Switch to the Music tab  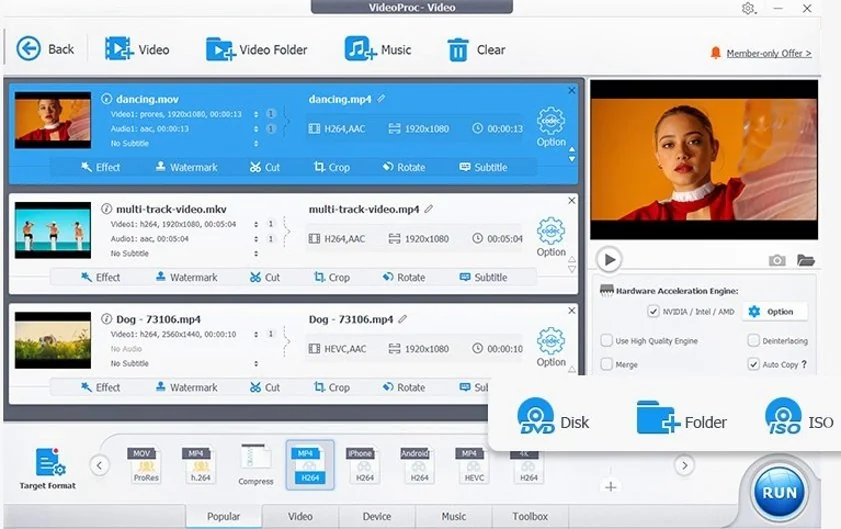point(454,516)
